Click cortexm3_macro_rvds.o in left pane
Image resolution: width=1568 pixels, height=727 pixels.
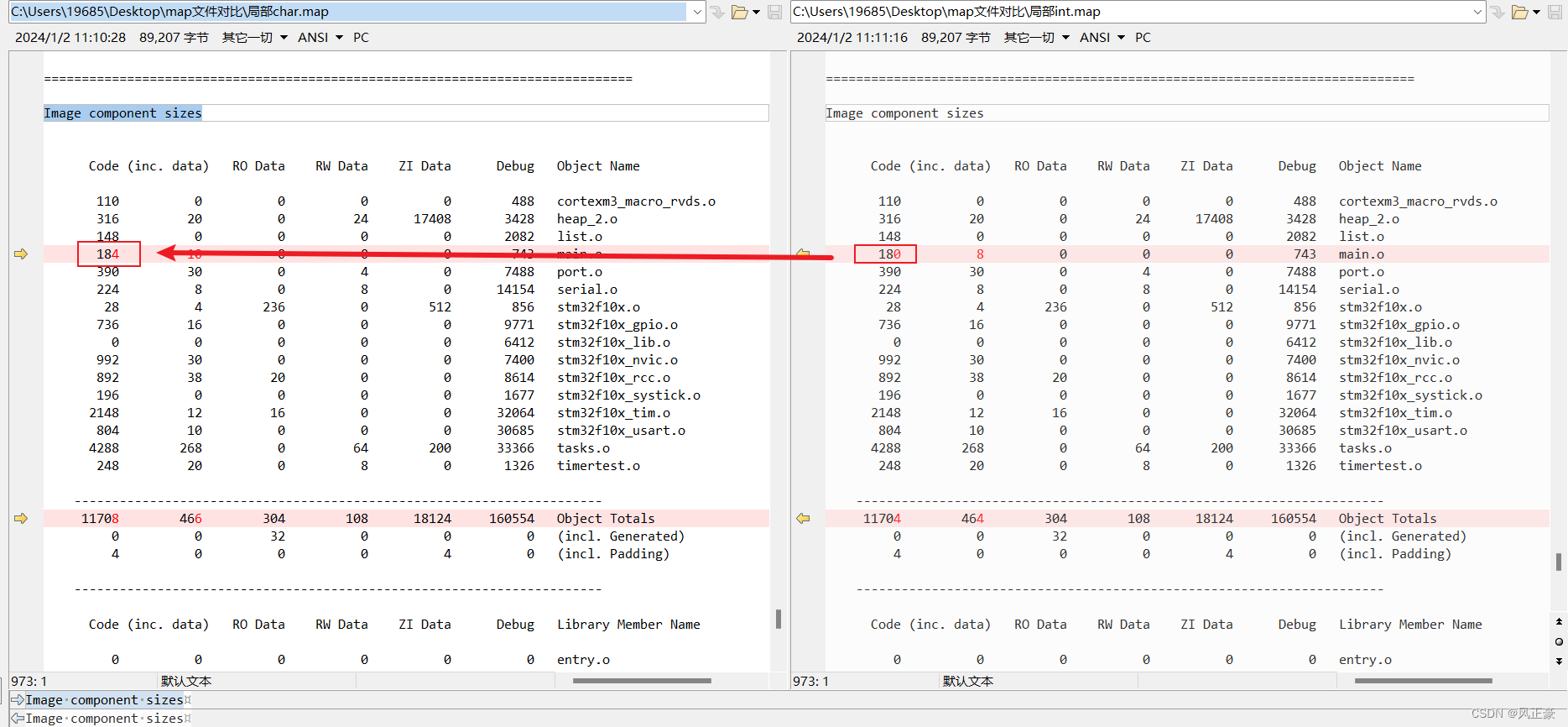(x=636, y=201)
